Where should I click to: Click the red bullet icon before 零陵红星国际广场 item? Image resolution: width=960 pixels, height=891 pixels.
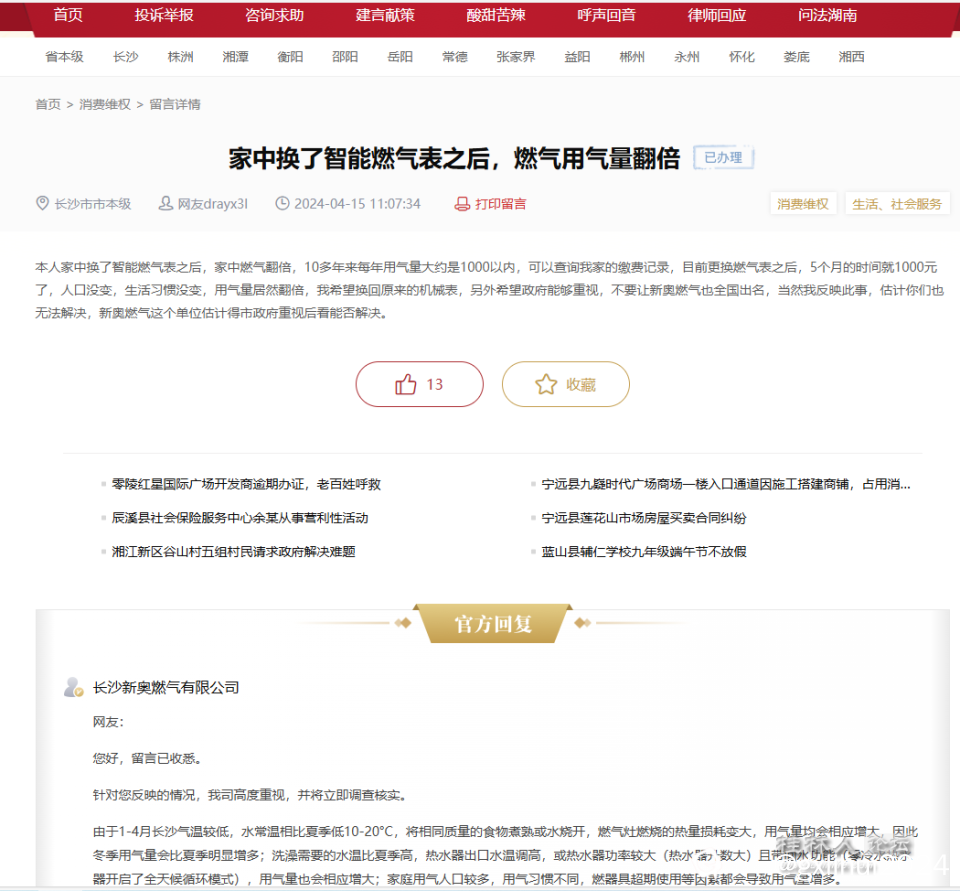tap(101, 483)
